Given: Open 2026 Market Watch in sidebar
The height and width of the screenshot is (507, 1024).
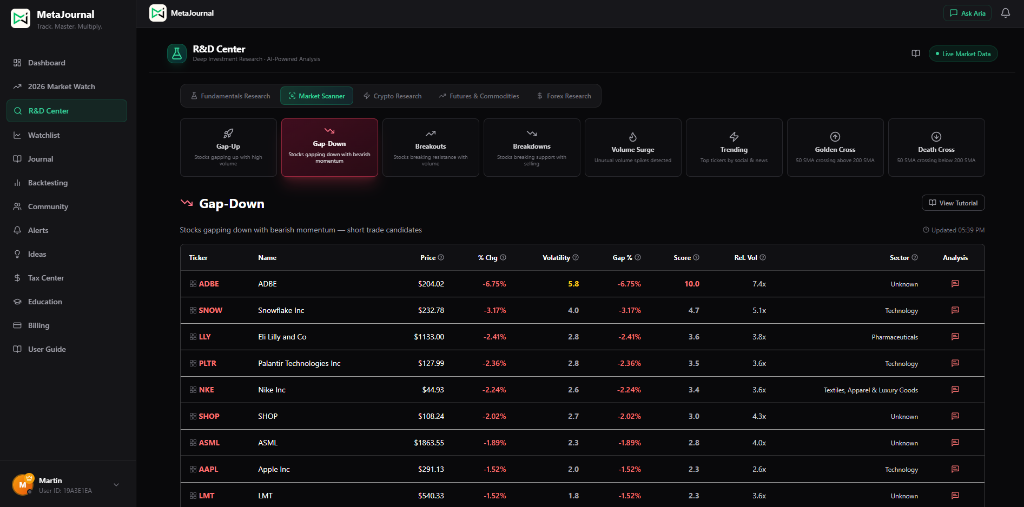Looking at the screenshot, I should [67, 87].
